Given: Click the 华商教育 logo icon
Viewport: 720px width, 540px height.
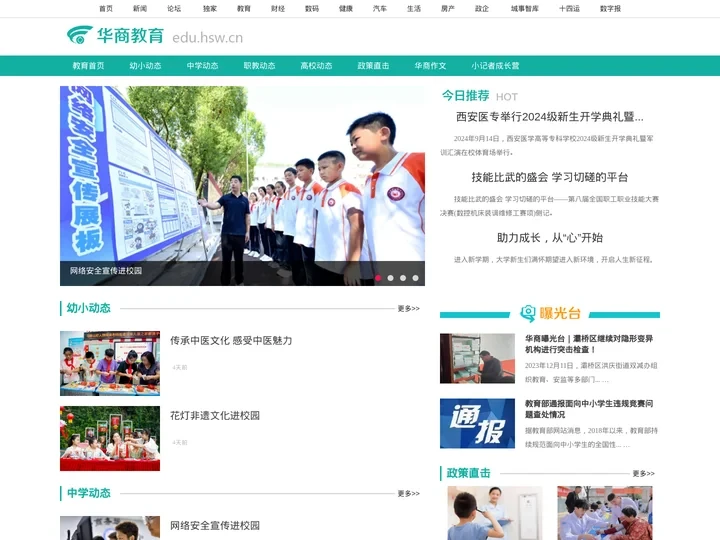Looking at the screenshot, I should click(x=80, y=35).
